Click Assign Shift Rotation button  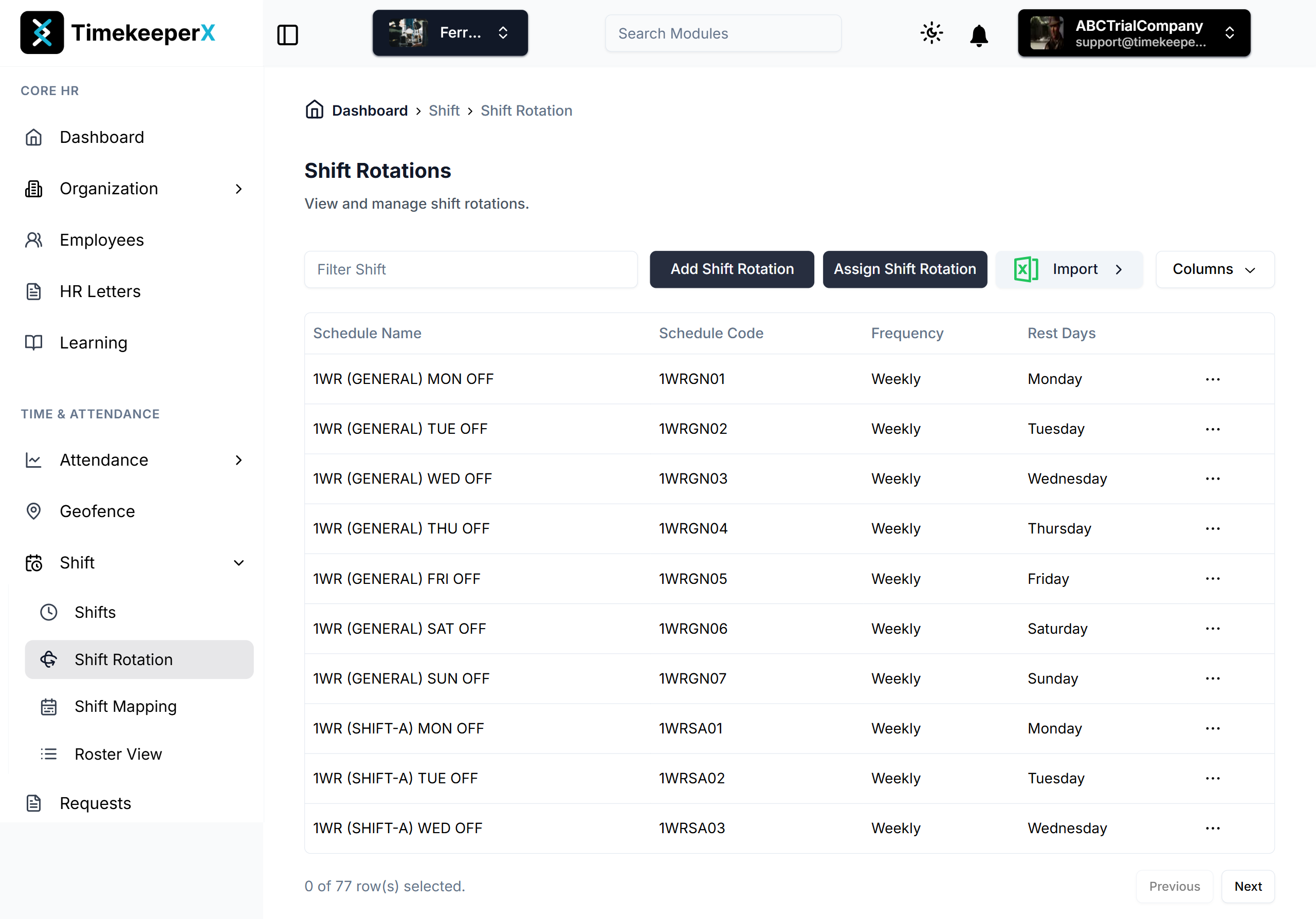point(904,269)
